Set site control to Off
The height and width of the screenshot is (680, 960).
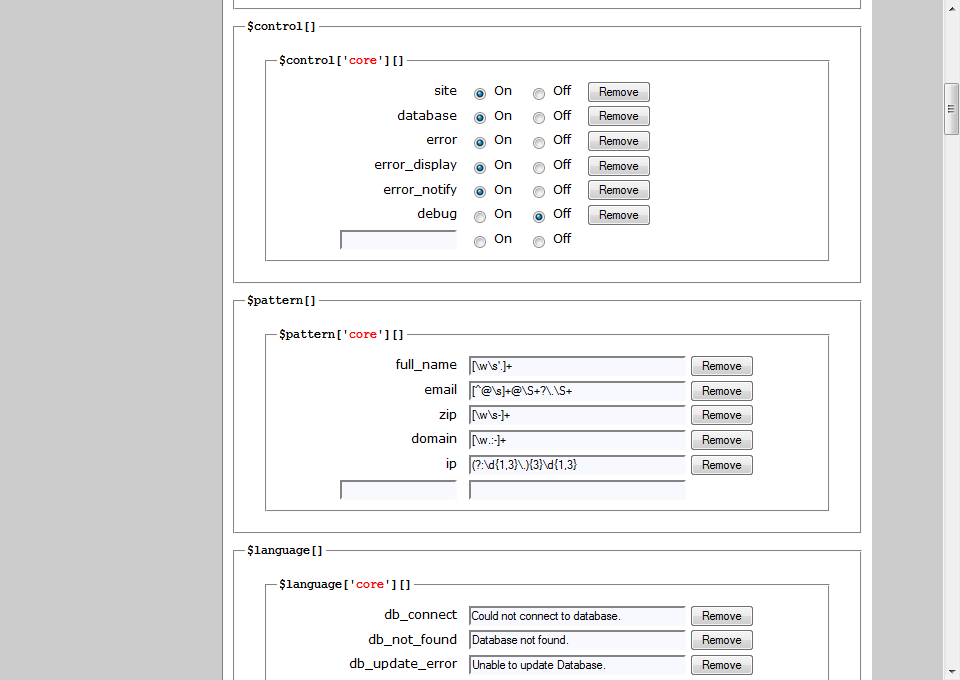[539, 93]
